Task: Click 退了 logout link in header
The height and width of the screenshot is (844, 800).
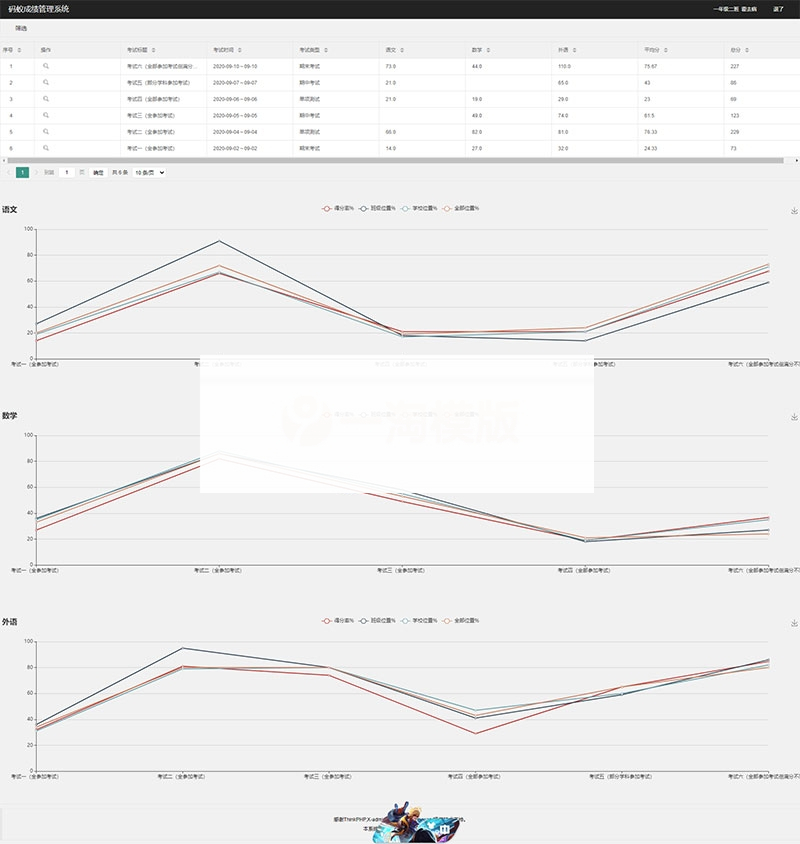Action: click(x=779, y=9)
